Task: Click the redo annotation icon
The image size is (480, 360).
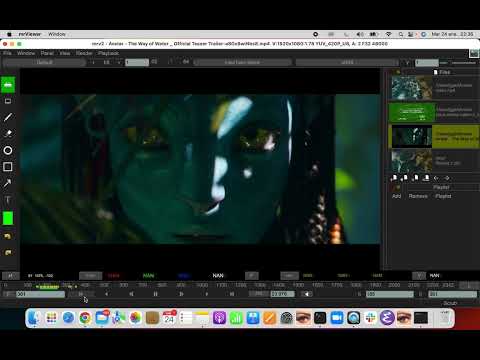Action: [8, 252]
